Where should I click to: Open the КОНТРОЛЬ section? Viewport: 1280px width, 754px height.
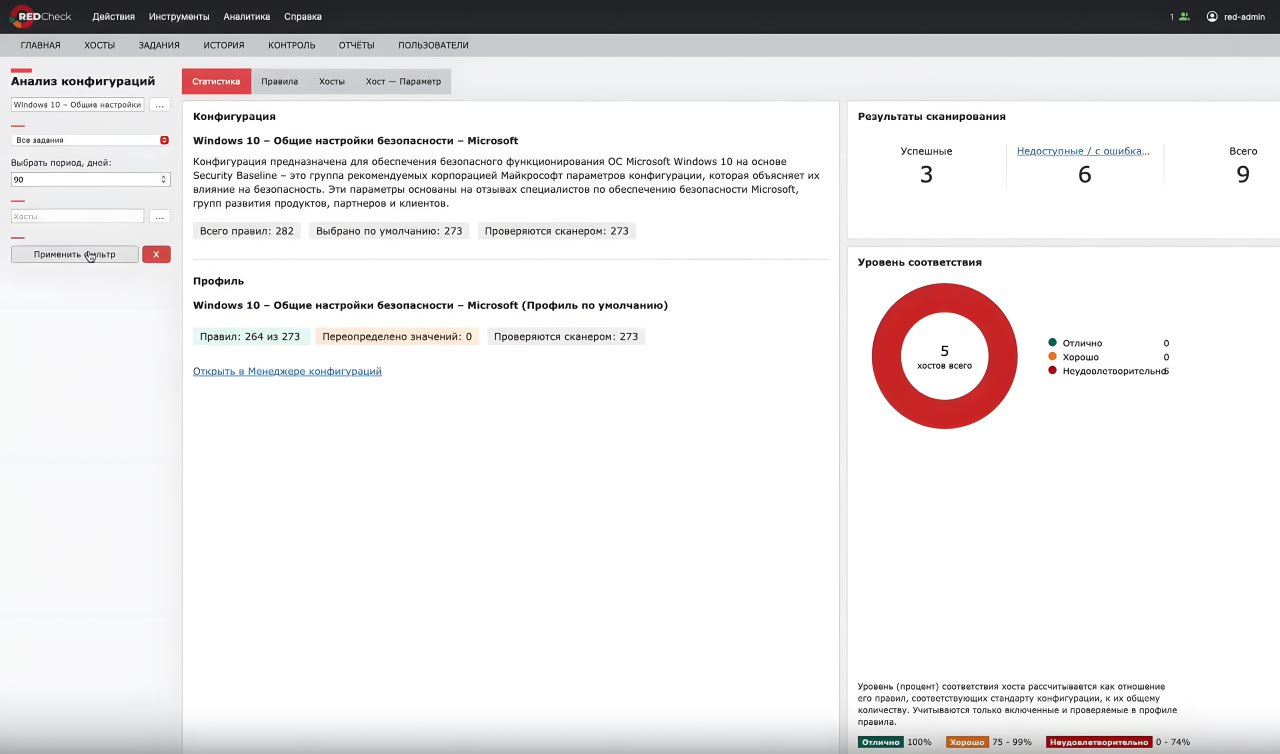click(292, 45)
